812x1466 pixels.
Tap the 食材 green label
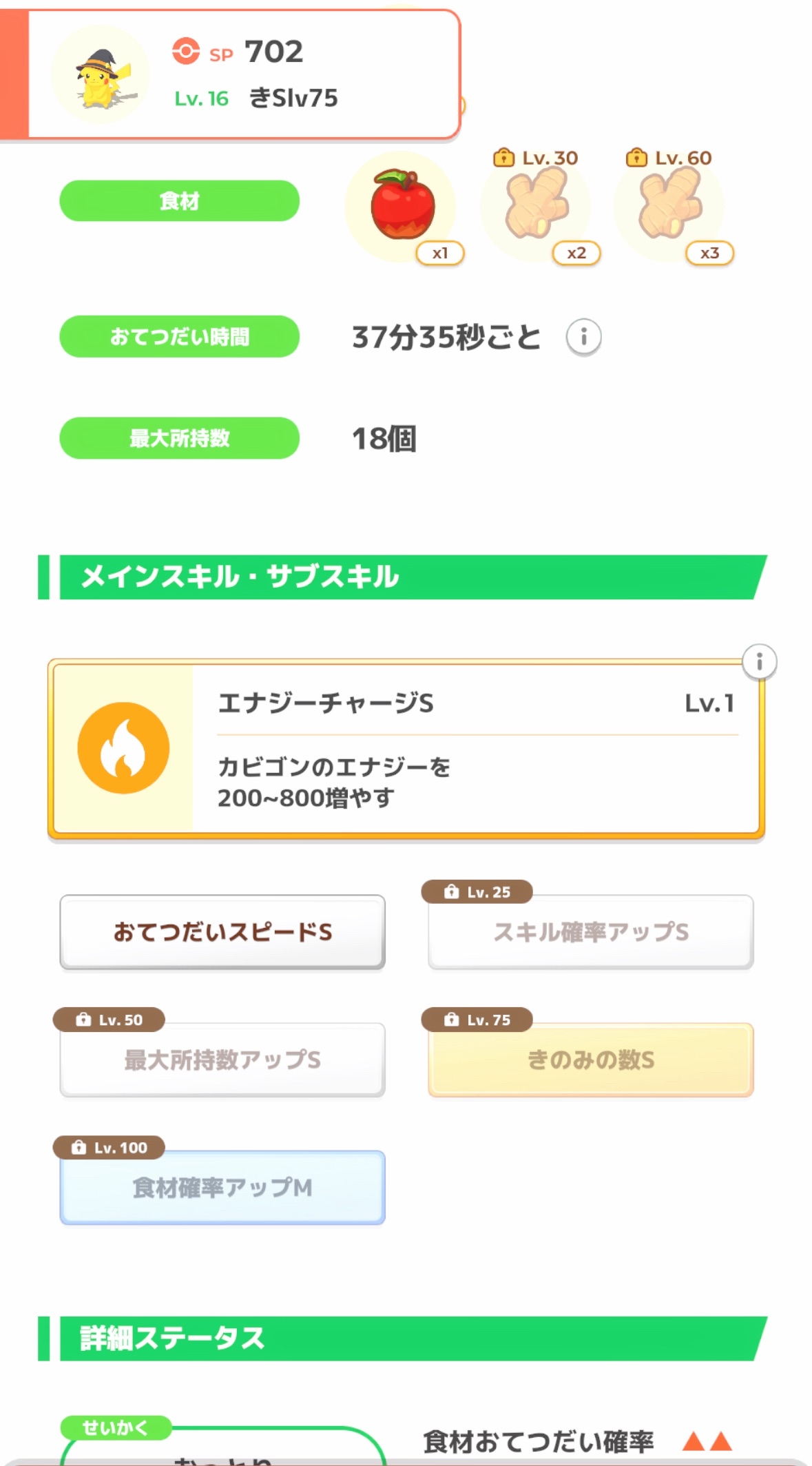(179, 201)
